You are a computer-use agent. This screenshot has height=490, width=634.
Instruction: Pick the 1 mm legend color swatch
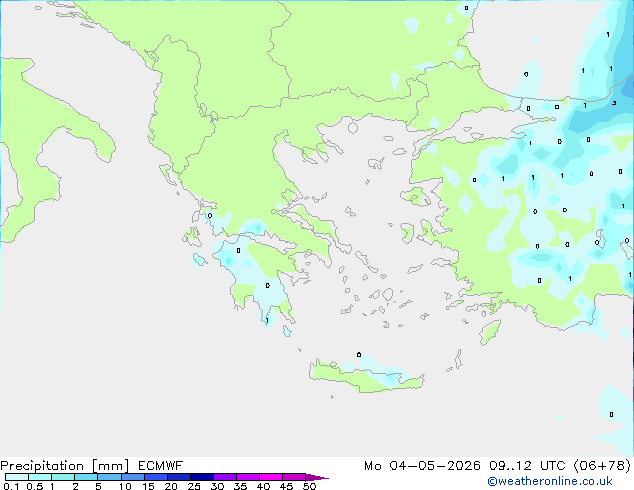(63, 477)
